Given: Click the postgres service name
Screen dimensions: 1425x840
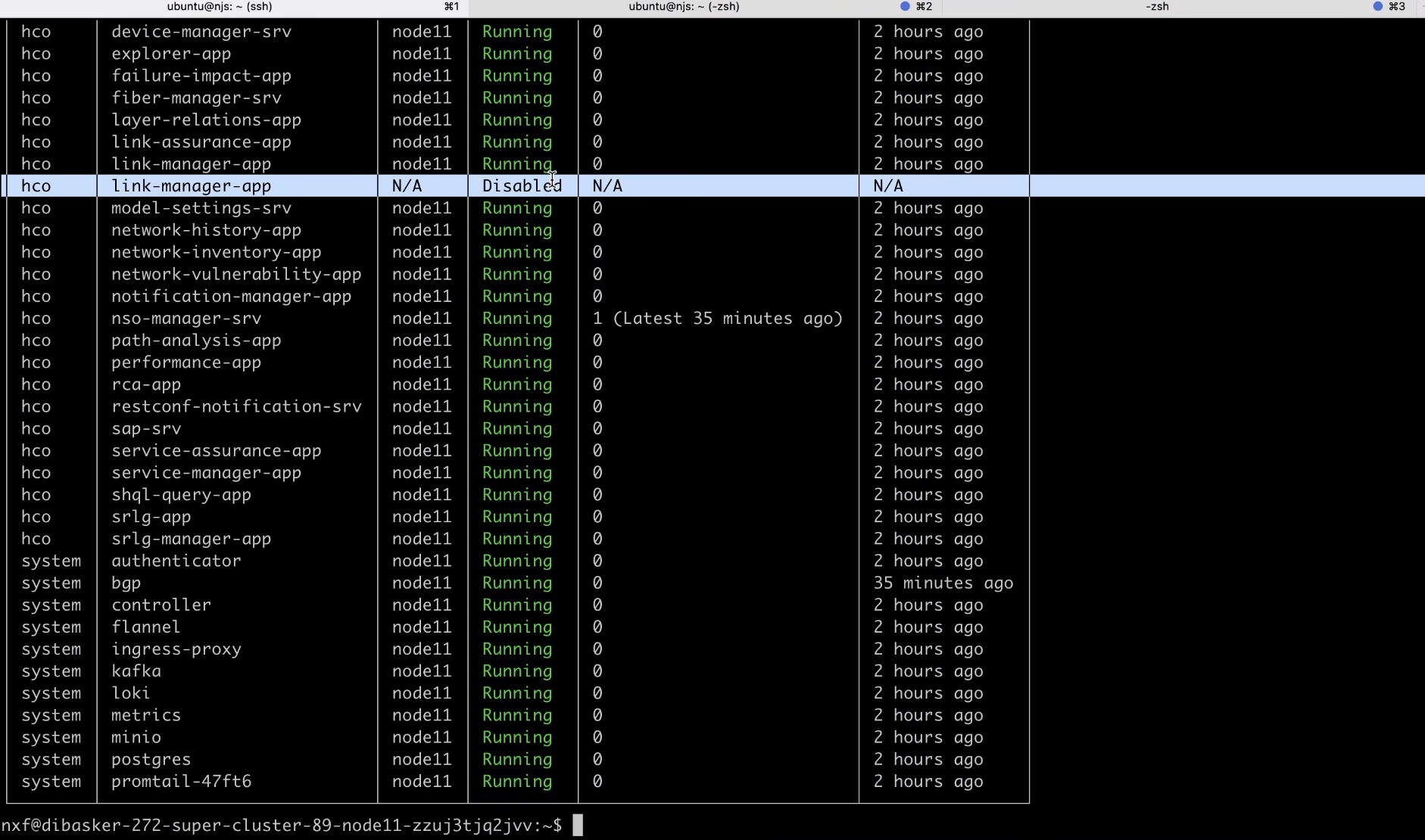Looking at the screenshot, I should tap(151, 759).
